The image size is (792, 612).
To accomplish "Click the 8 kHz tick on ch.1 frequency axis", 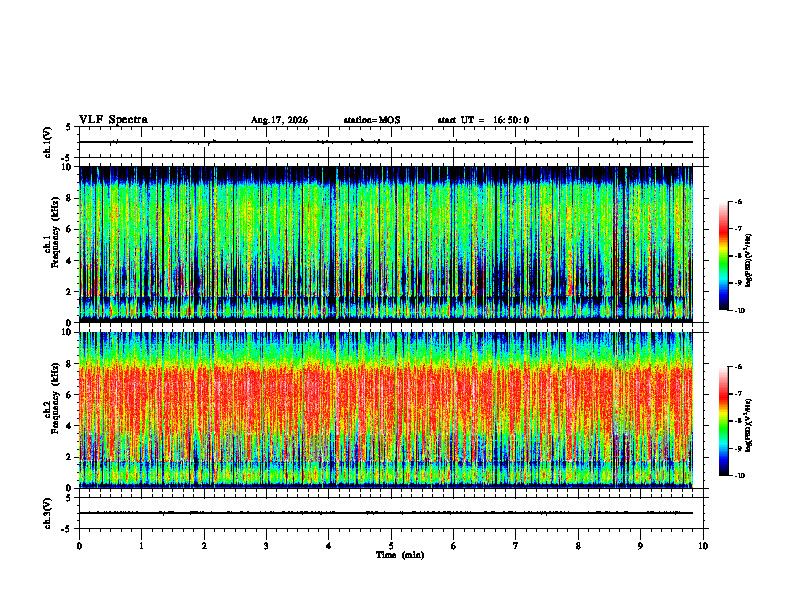I will 70,198.
